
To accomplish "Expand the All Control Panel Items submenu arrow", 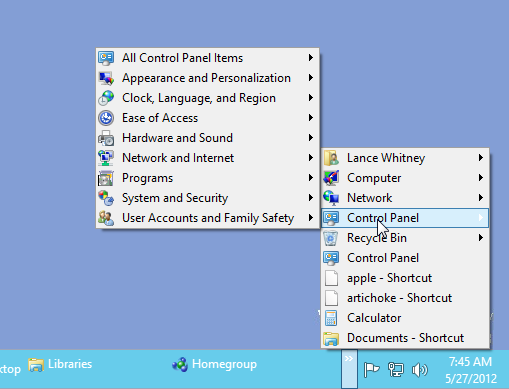I will [x=311, y=58].
